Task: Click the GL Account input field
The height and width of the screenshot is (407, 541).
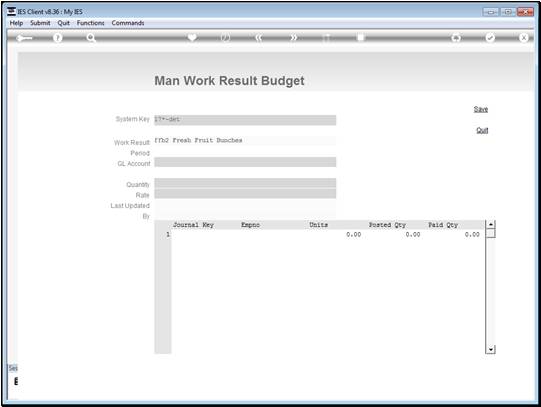Action: [245, 162]
